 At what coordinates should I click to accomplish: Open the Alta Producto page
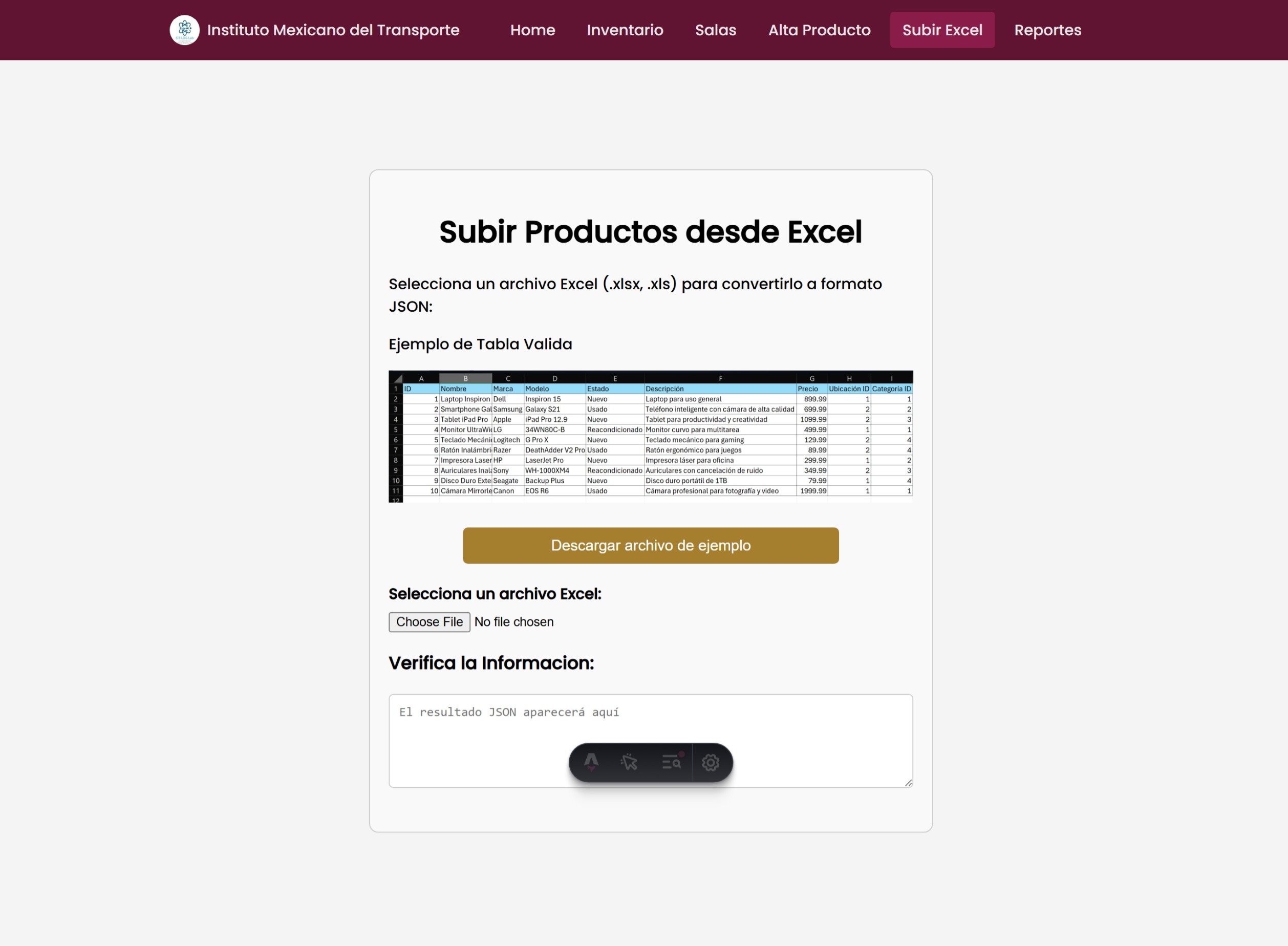click(x=819, y=30)
